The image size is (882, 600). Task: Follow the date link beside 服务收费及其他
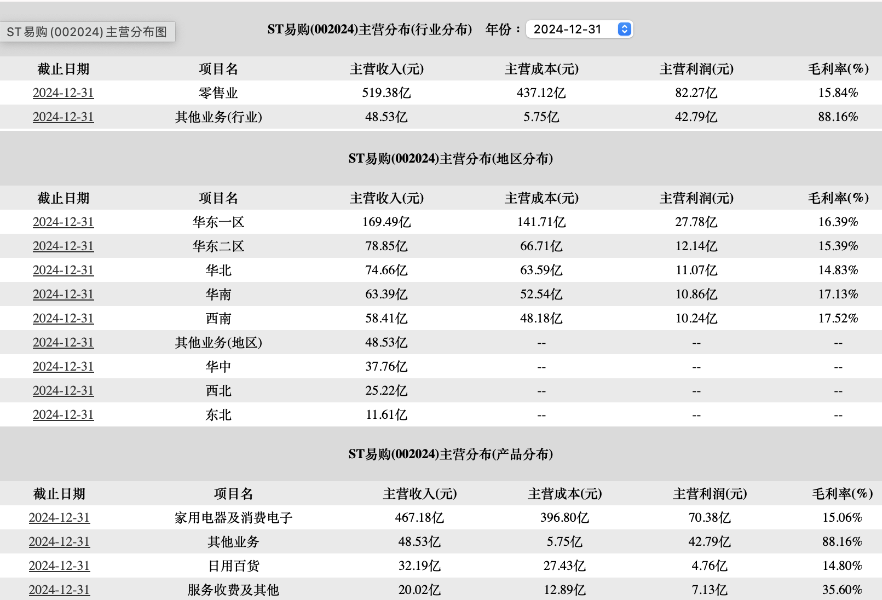59,590
